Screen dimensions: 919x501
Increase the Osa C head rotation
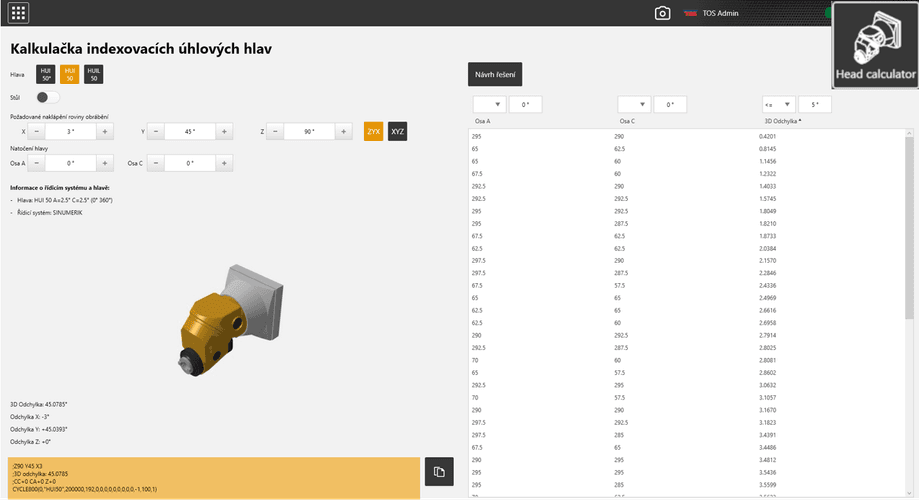(x=222, y=163)
